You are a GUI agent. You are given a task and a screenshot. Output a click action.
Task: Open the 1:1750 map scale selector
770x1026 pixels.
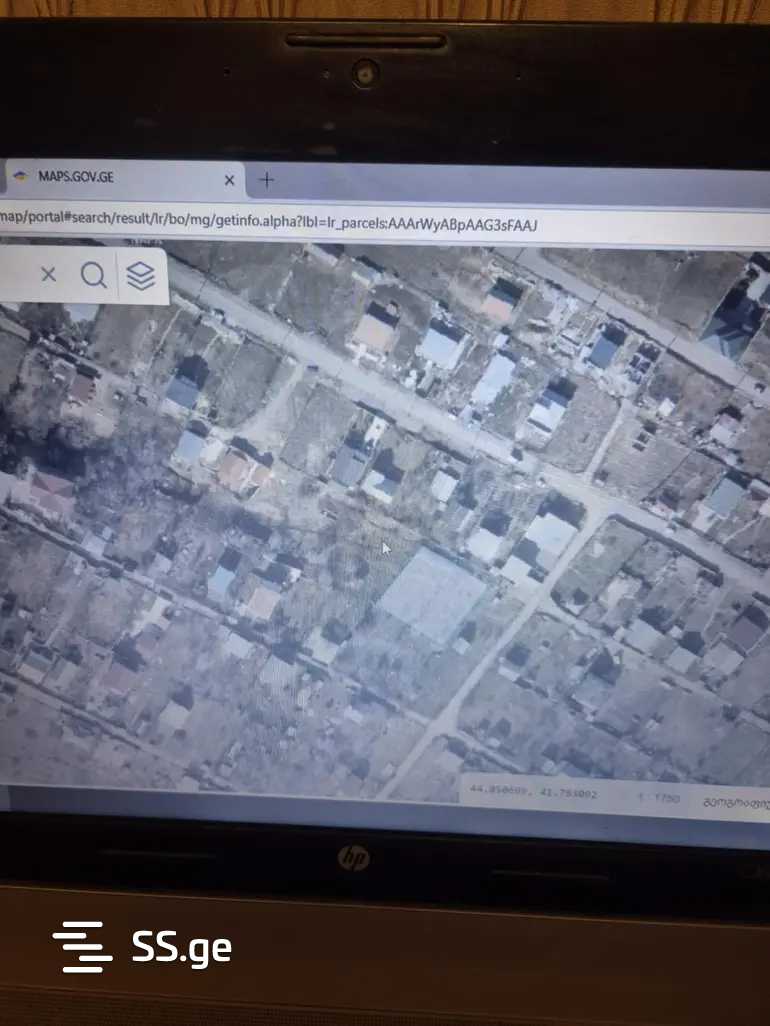pyautogui.click(x=657, y=798)
